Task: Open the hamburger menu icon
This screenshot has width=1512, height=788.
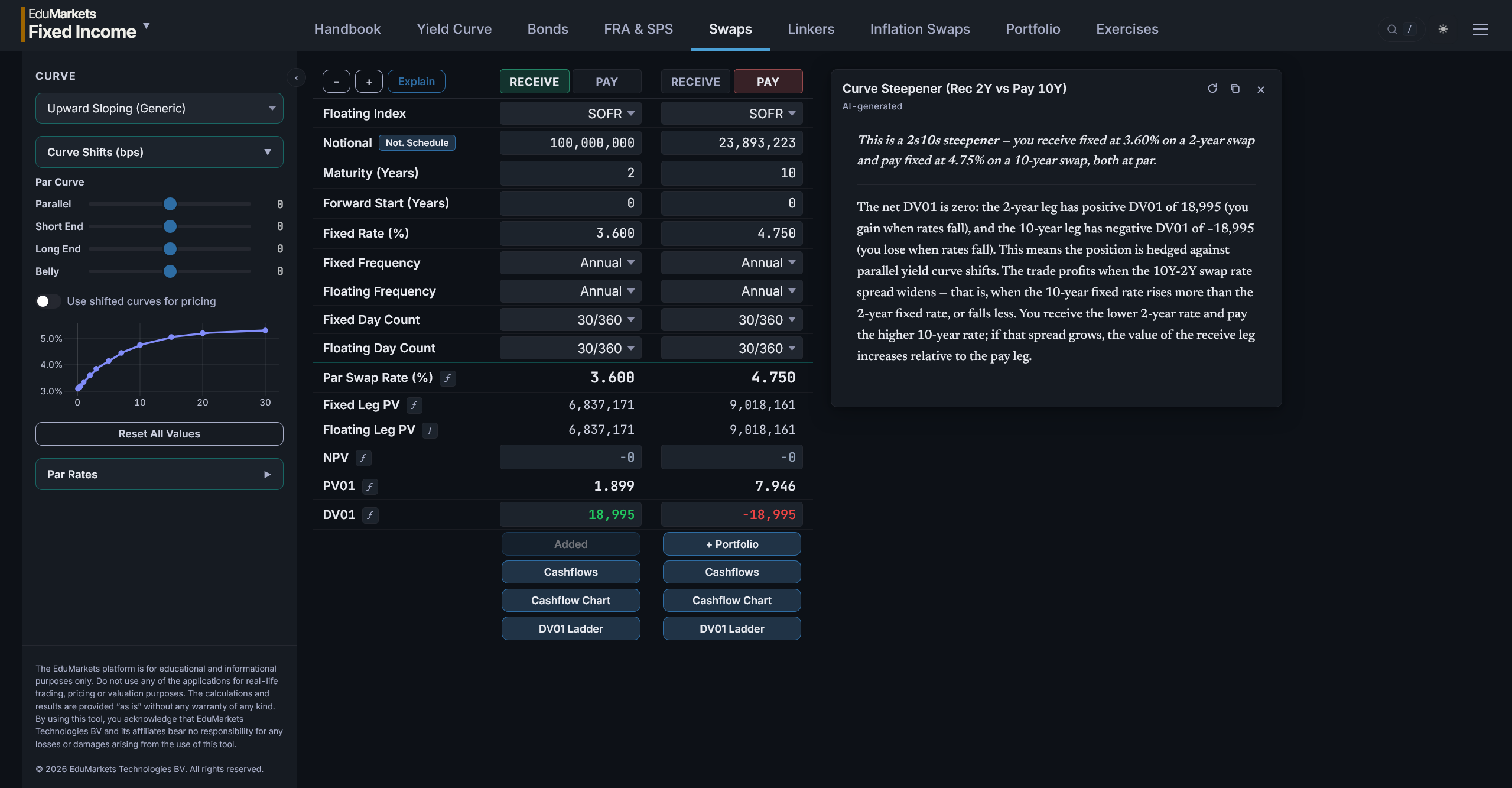Action: coord(1480,29)
